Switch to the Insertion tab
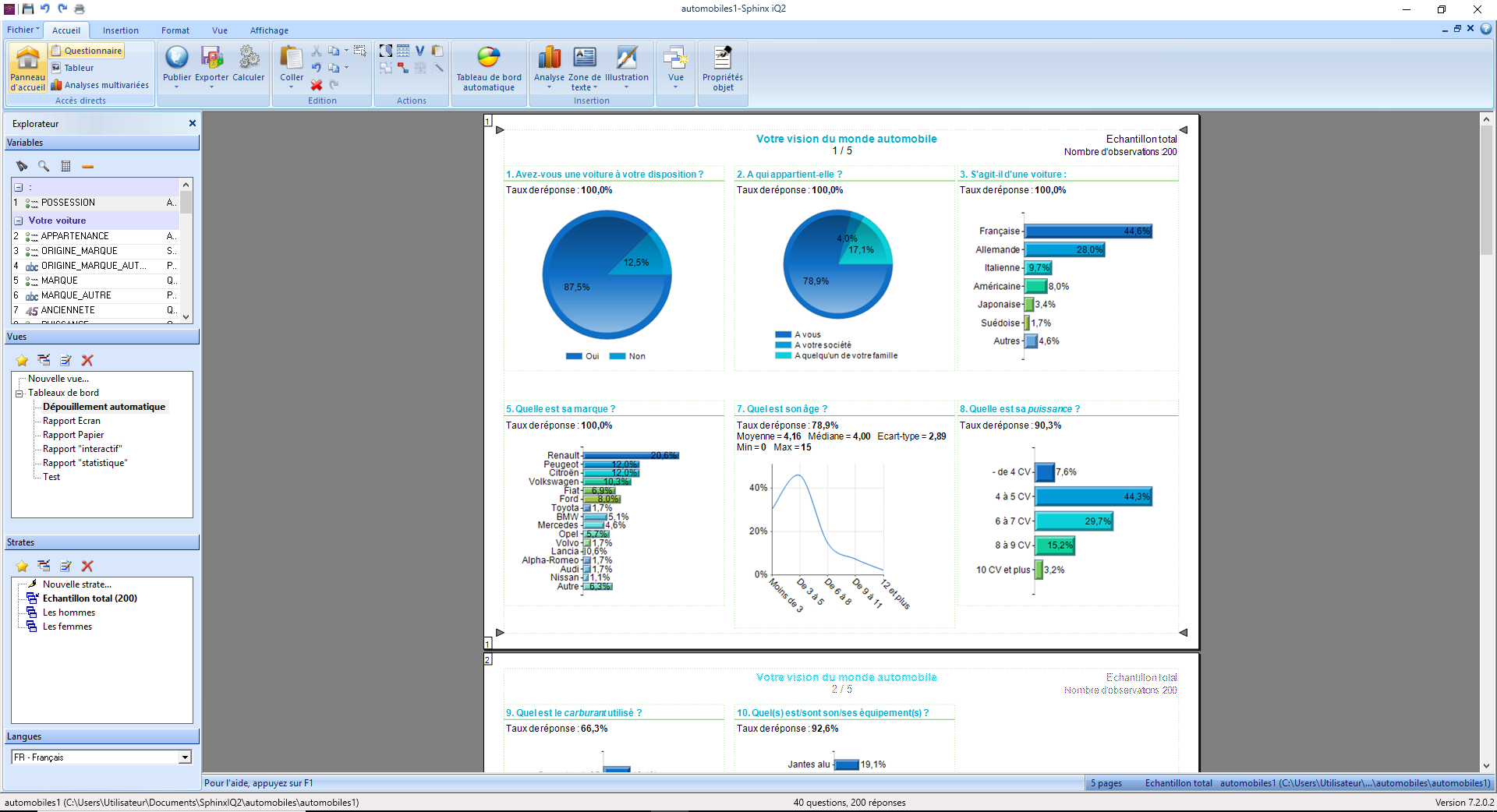The width and height of the screenshot is (1497, 812). tap(121, 30)
